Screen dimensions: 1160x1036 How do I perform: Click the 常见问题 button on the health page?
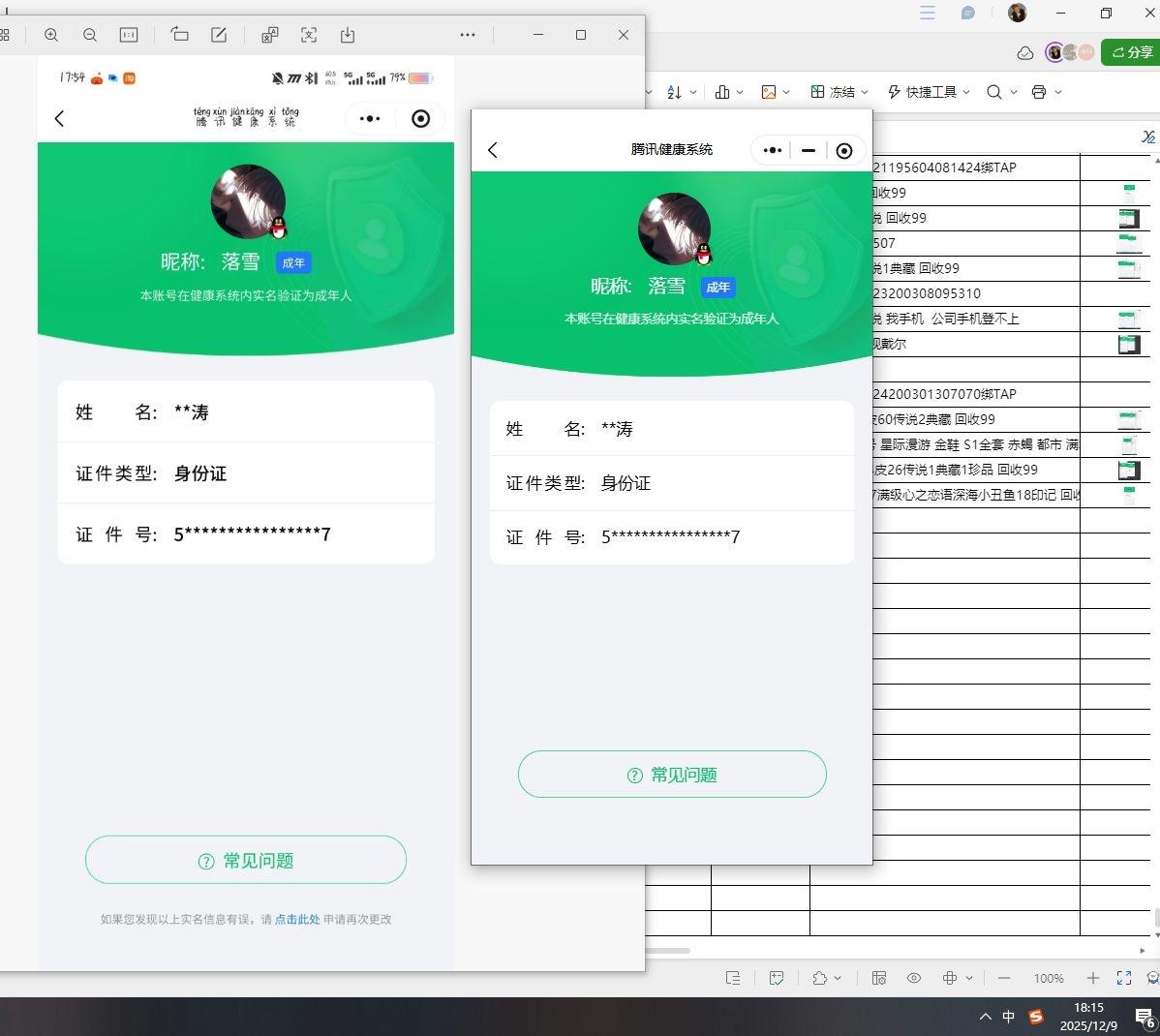[672, 774]
